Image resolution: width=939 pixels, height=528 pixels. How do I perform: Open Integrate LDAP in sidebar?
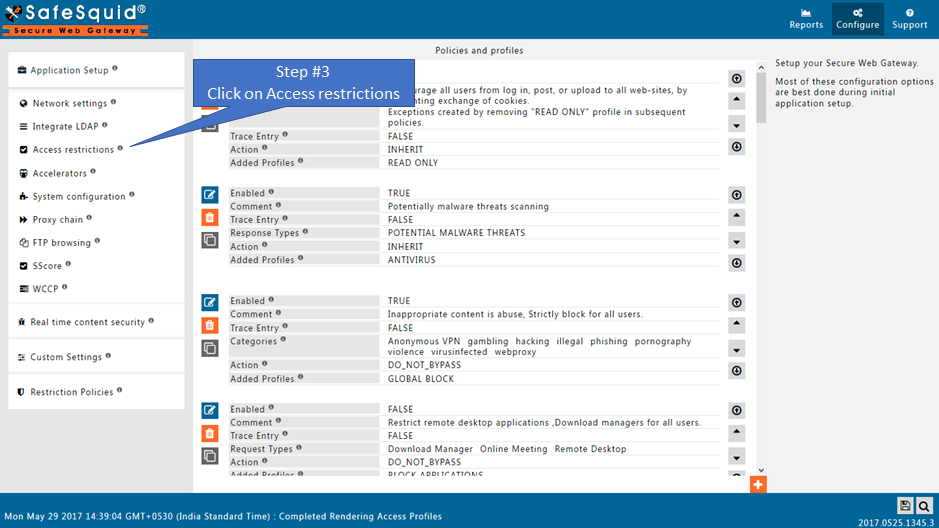(x=65, y=126)
